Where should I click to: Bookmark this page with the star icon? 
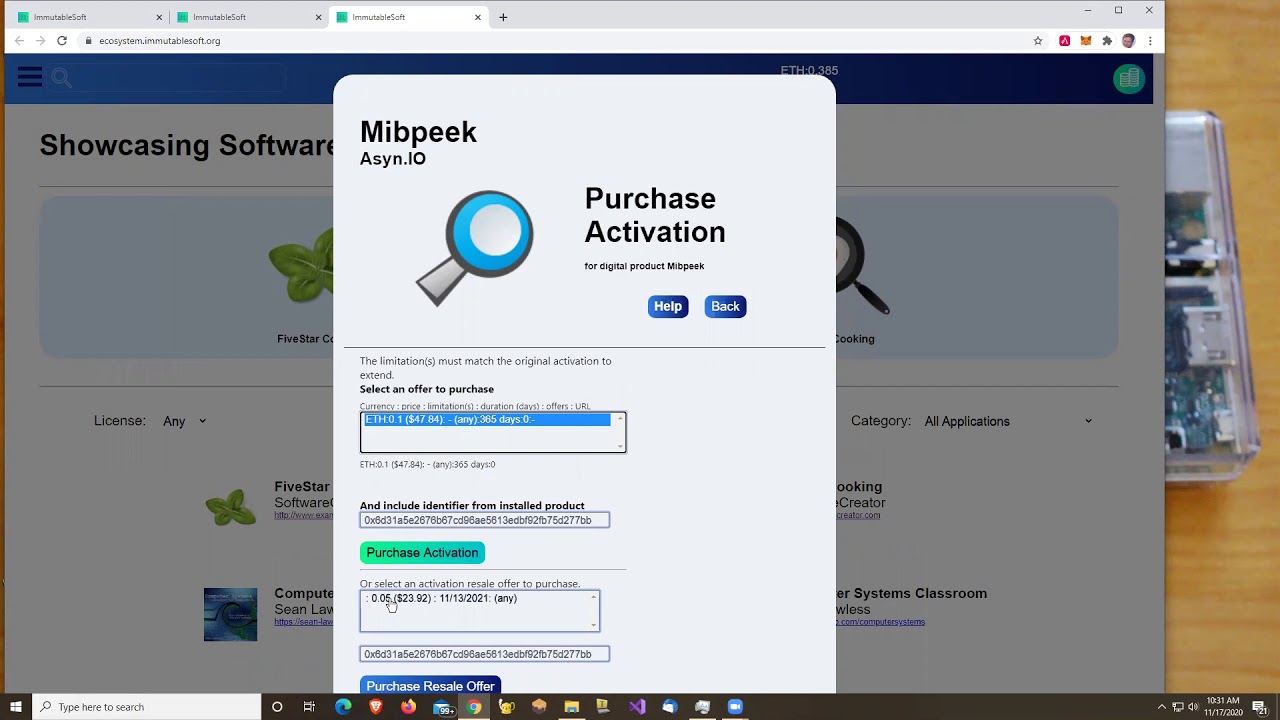click(1038, 41)
